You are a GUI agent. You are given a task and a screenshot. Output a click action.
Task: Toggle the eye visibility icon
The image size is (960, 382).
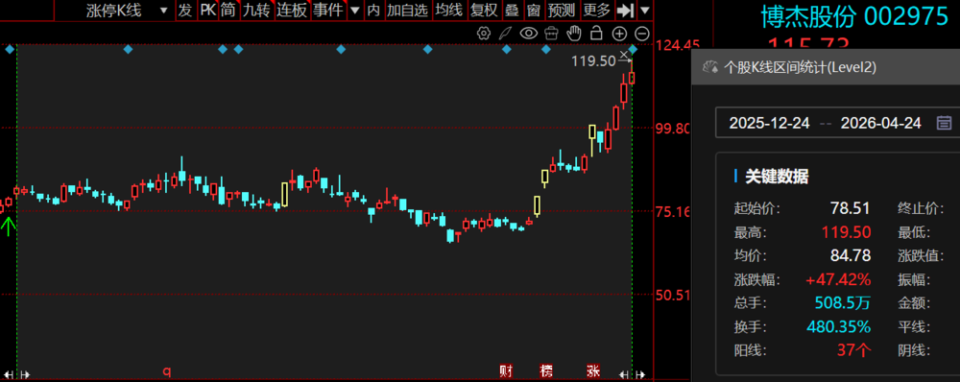[x=528, y=33]
